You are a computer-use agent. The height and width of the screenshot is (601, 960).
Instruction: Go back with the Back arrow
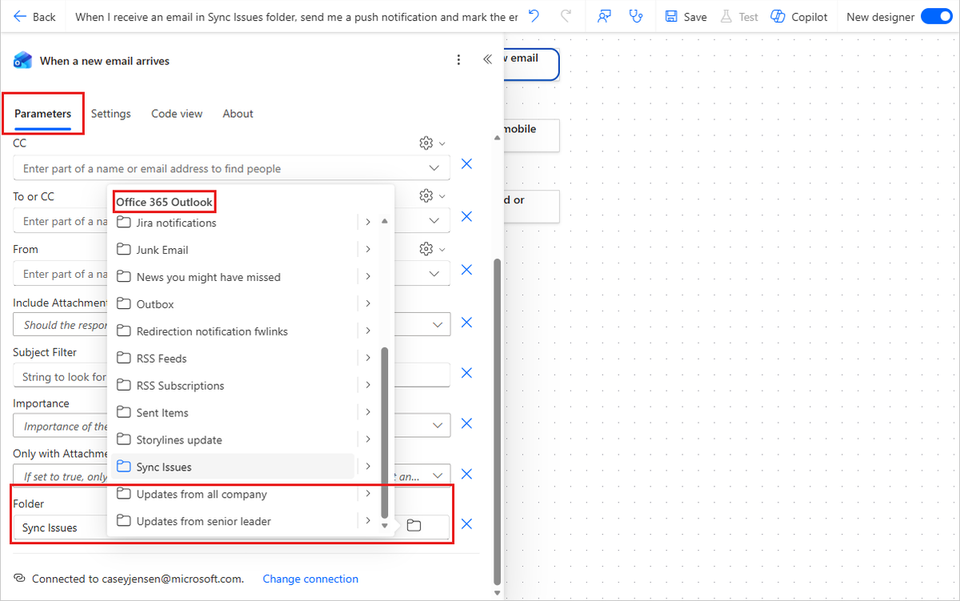[34, 17]
